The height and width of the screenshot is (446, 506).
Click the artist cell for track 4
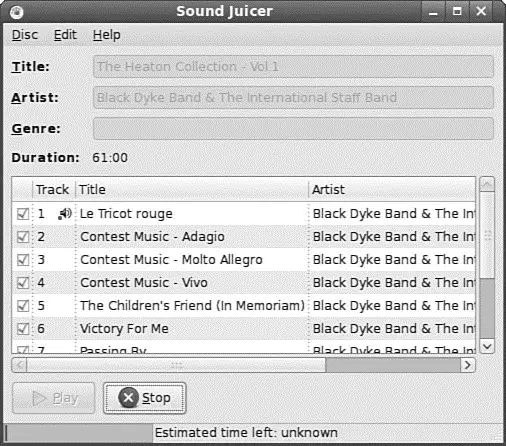393,283
